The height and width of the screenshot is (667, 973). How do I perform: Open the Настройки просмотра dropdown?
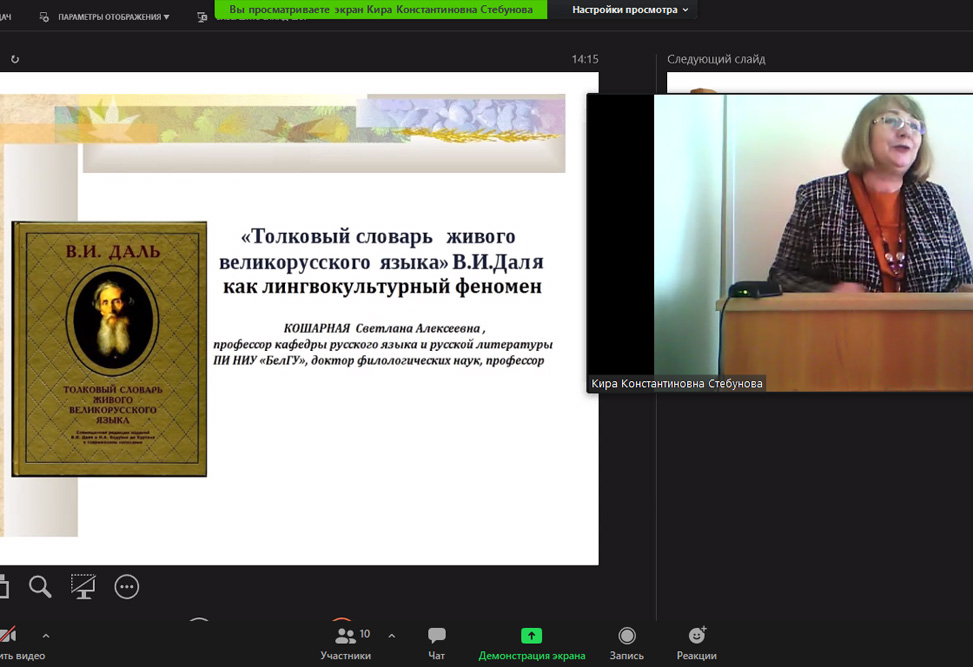click(x=630, y=10)
